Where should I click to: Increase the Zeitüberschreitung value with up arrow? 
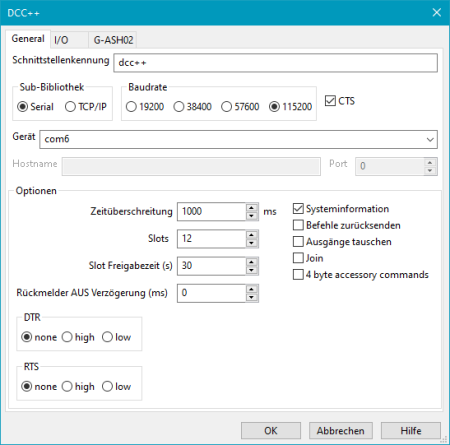[x=252, y=207]
